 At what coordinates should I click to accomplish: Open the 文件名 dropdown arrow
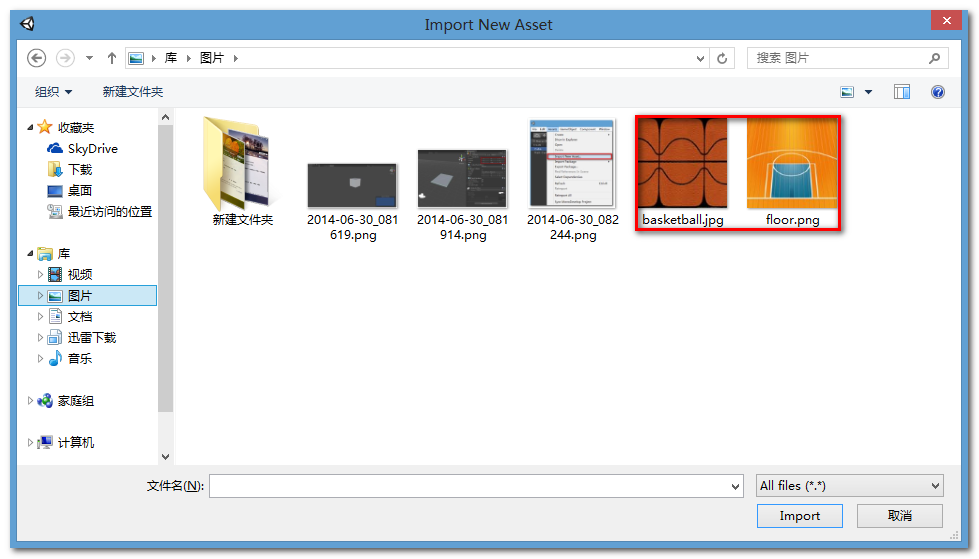click(x=735, y=487)
